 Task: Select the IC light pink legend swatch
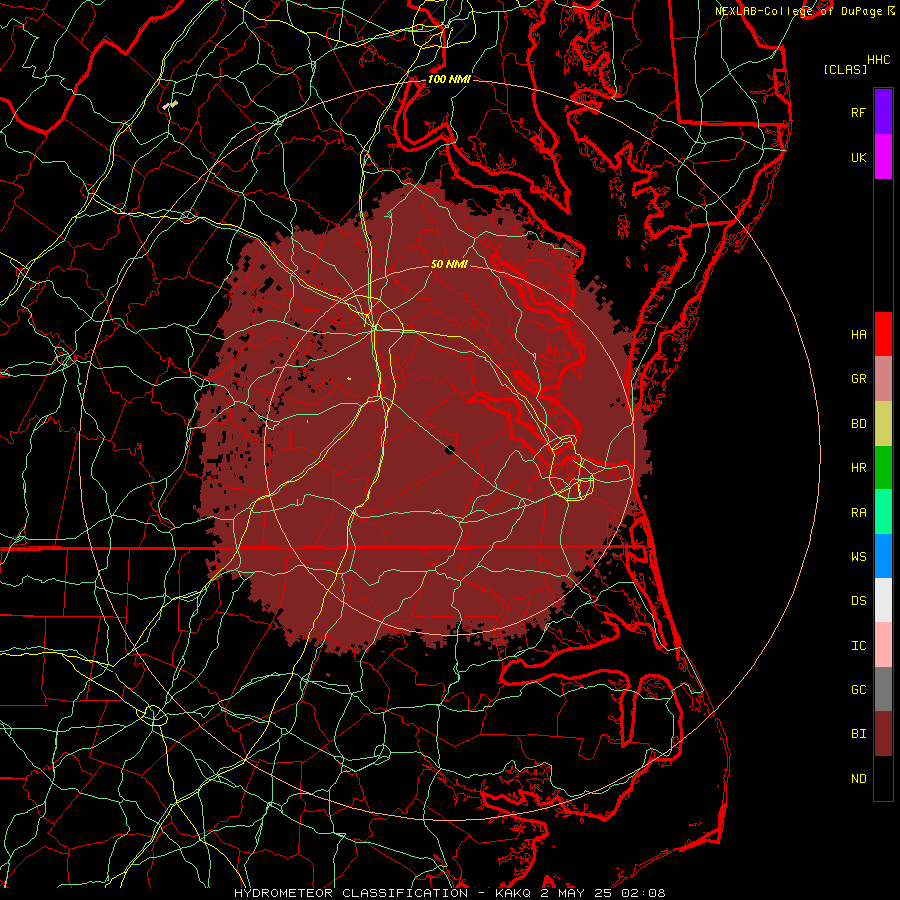[883, 645]
